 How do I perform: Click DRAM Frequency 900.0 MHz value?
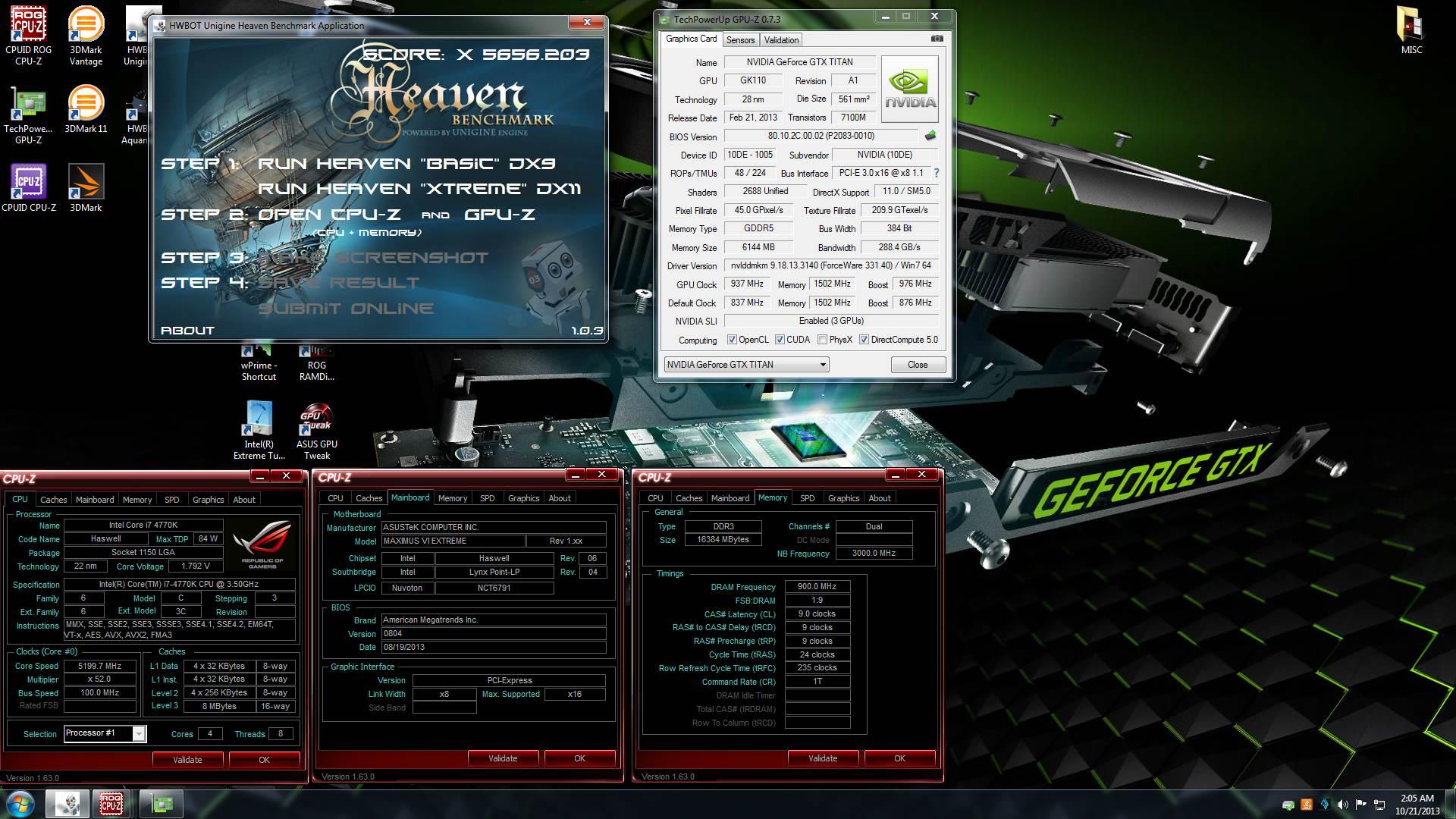click(817, 586)
